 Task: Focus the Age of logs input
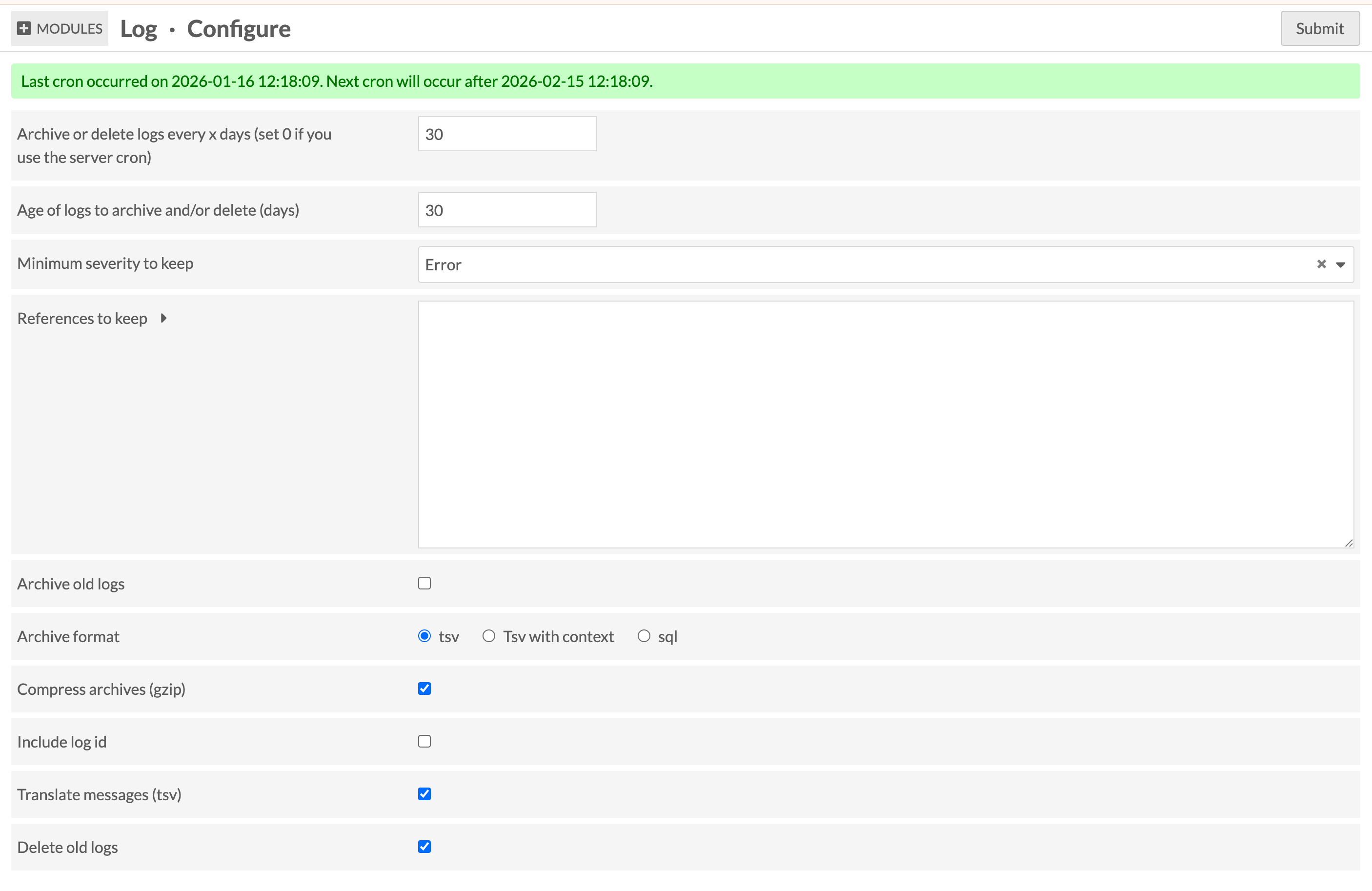507,210
